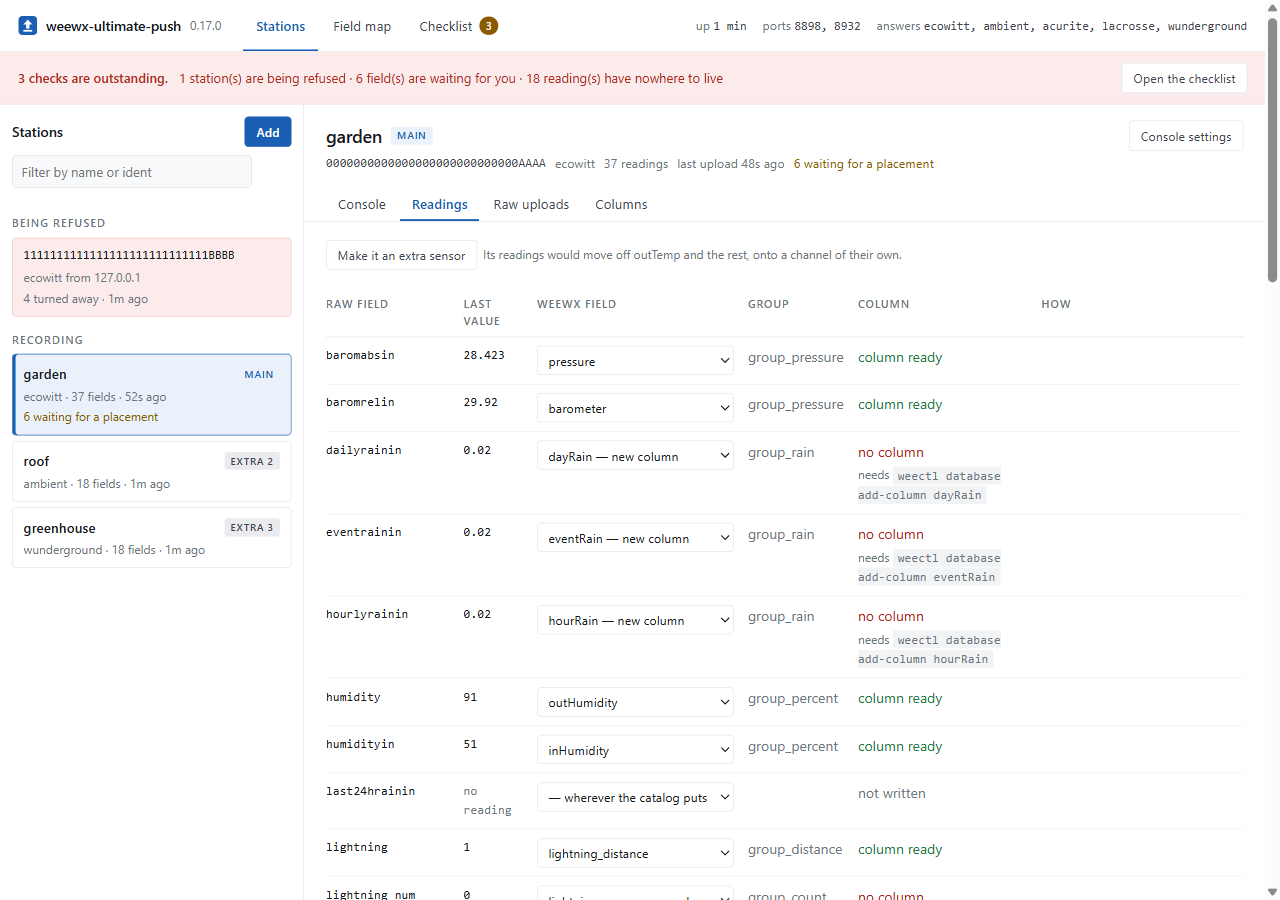Click the '3 checks are outstanding.' alert text

[93, 79]
